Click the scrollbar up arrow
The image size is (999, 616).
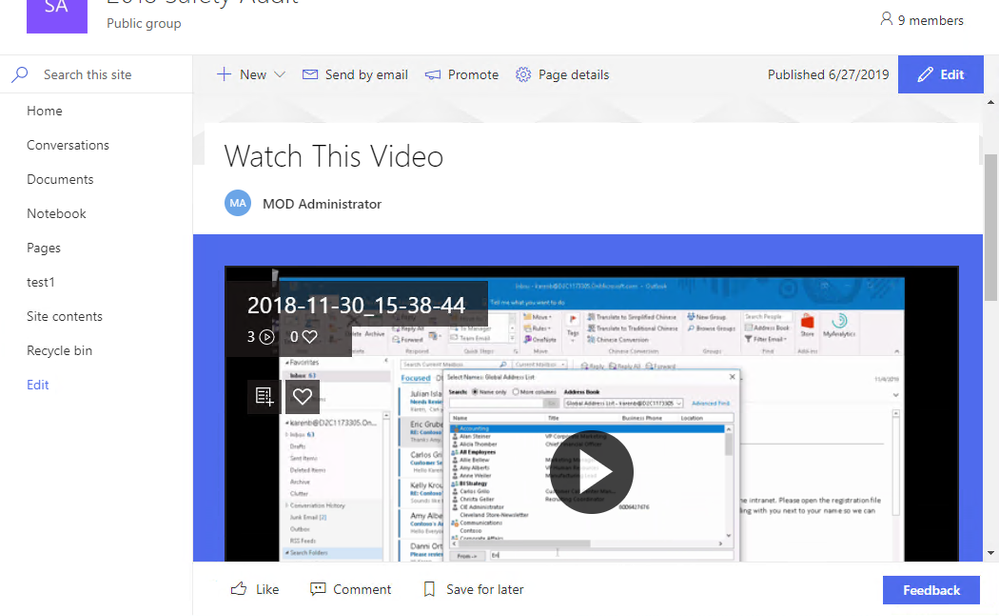tap(991, 102)
